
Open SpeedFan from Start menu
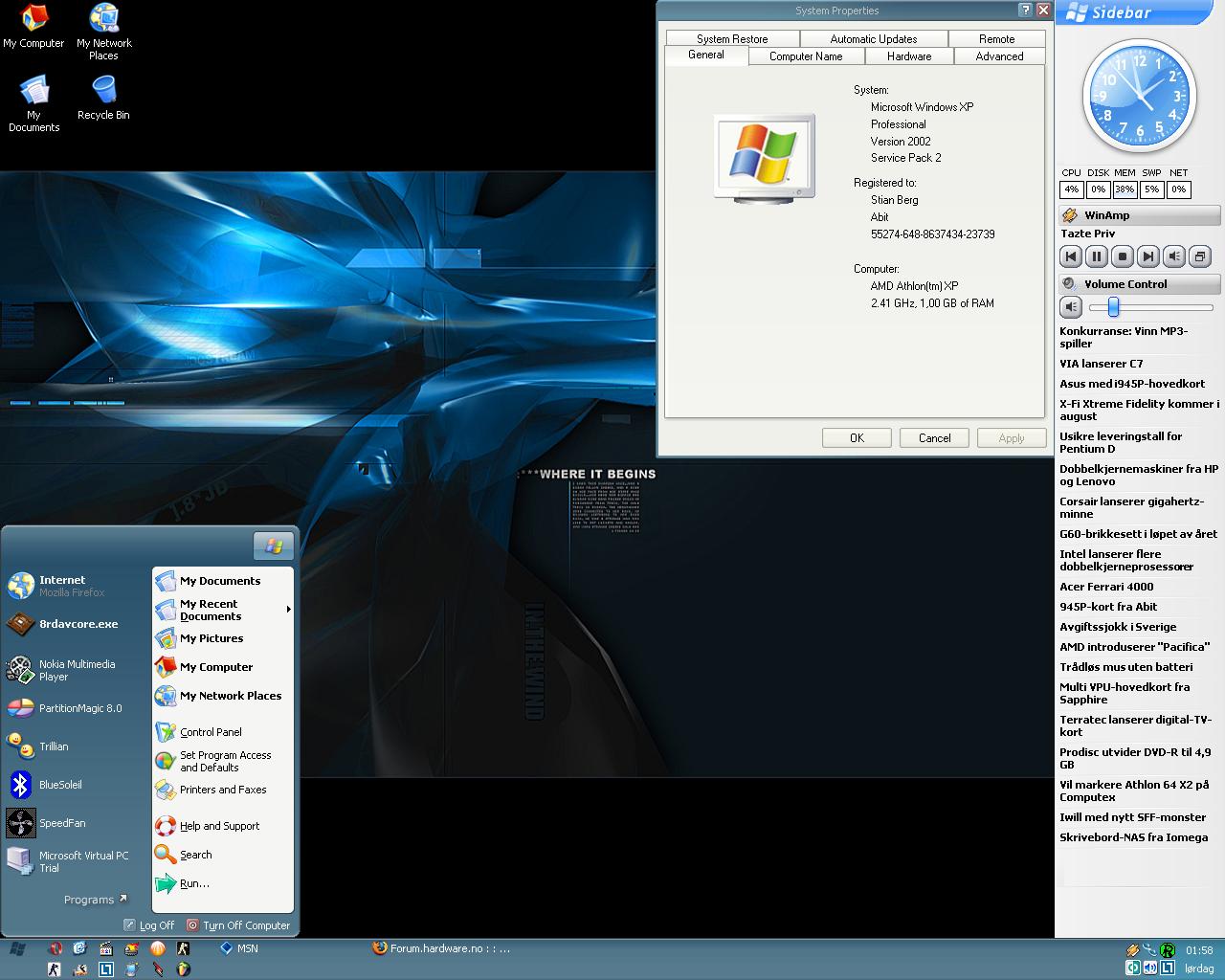(x=47, y=823)
